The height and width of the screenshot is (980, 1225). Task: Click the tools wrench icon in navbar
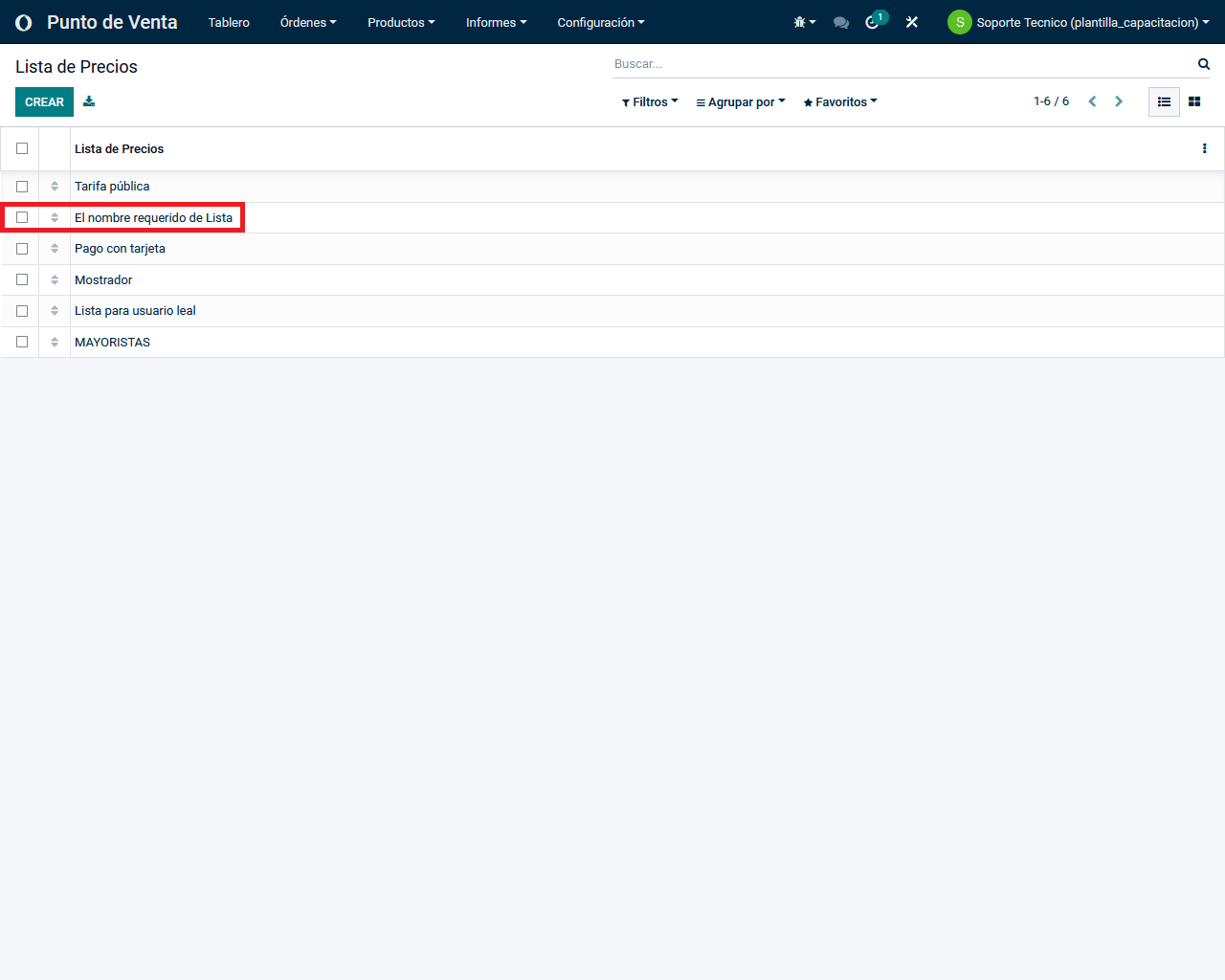coord(912,22)
